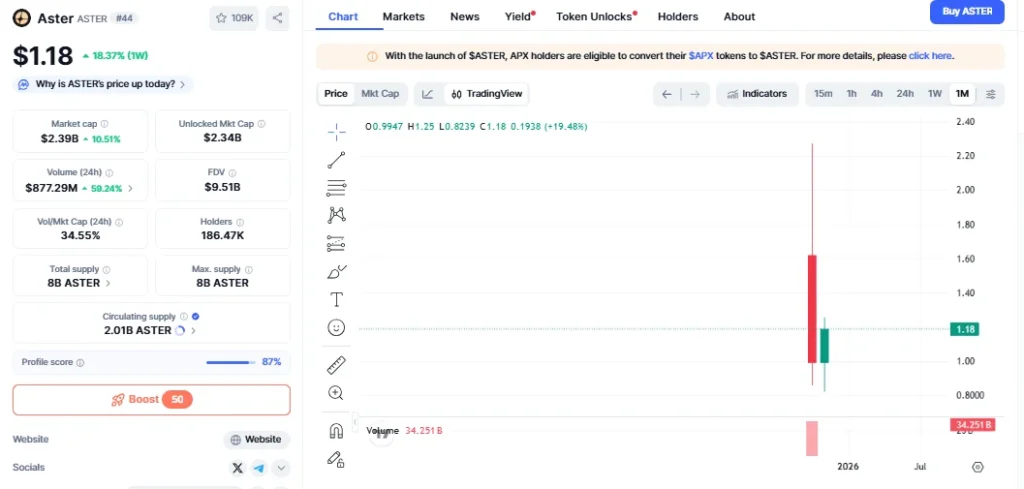Set chart interval to 1W
The image size is (1024, 489).
[x=934, y=94]
